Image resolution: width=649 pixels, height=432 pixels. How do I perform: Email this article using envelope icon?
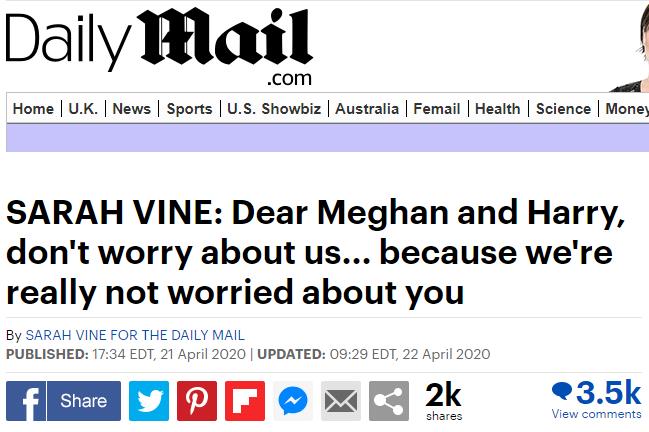click(x=341, y=401)
